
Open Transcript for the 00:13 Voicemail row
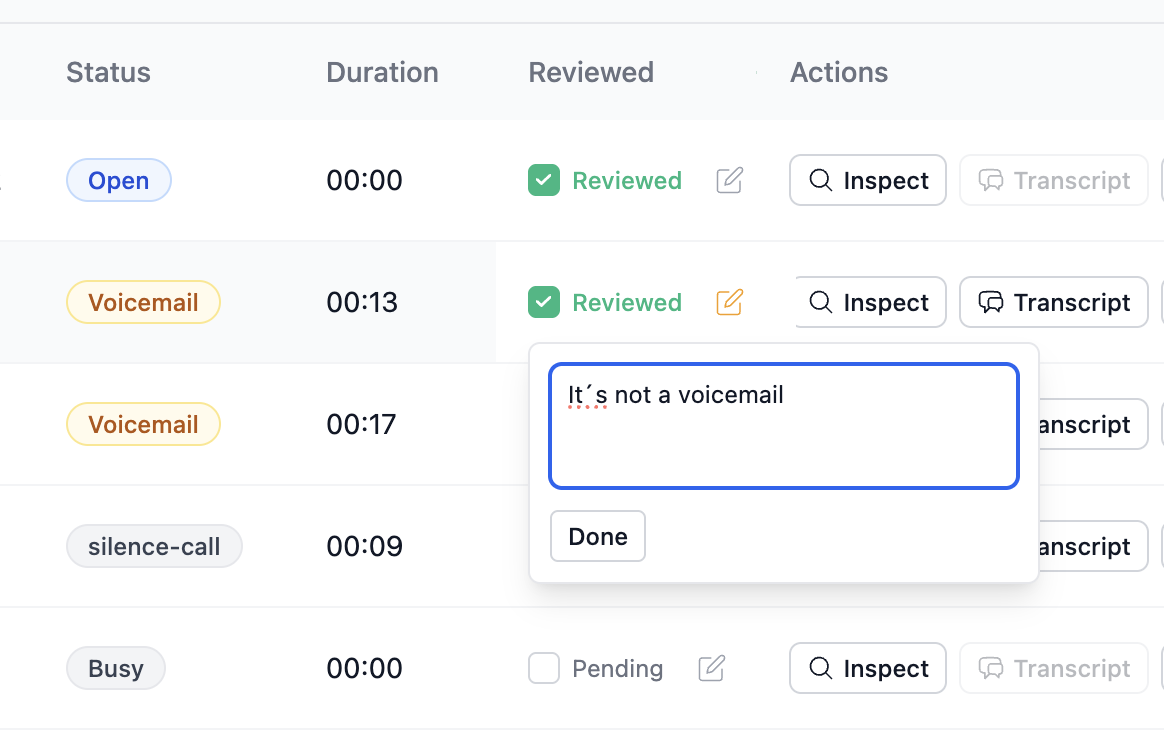coord(1054,302)
